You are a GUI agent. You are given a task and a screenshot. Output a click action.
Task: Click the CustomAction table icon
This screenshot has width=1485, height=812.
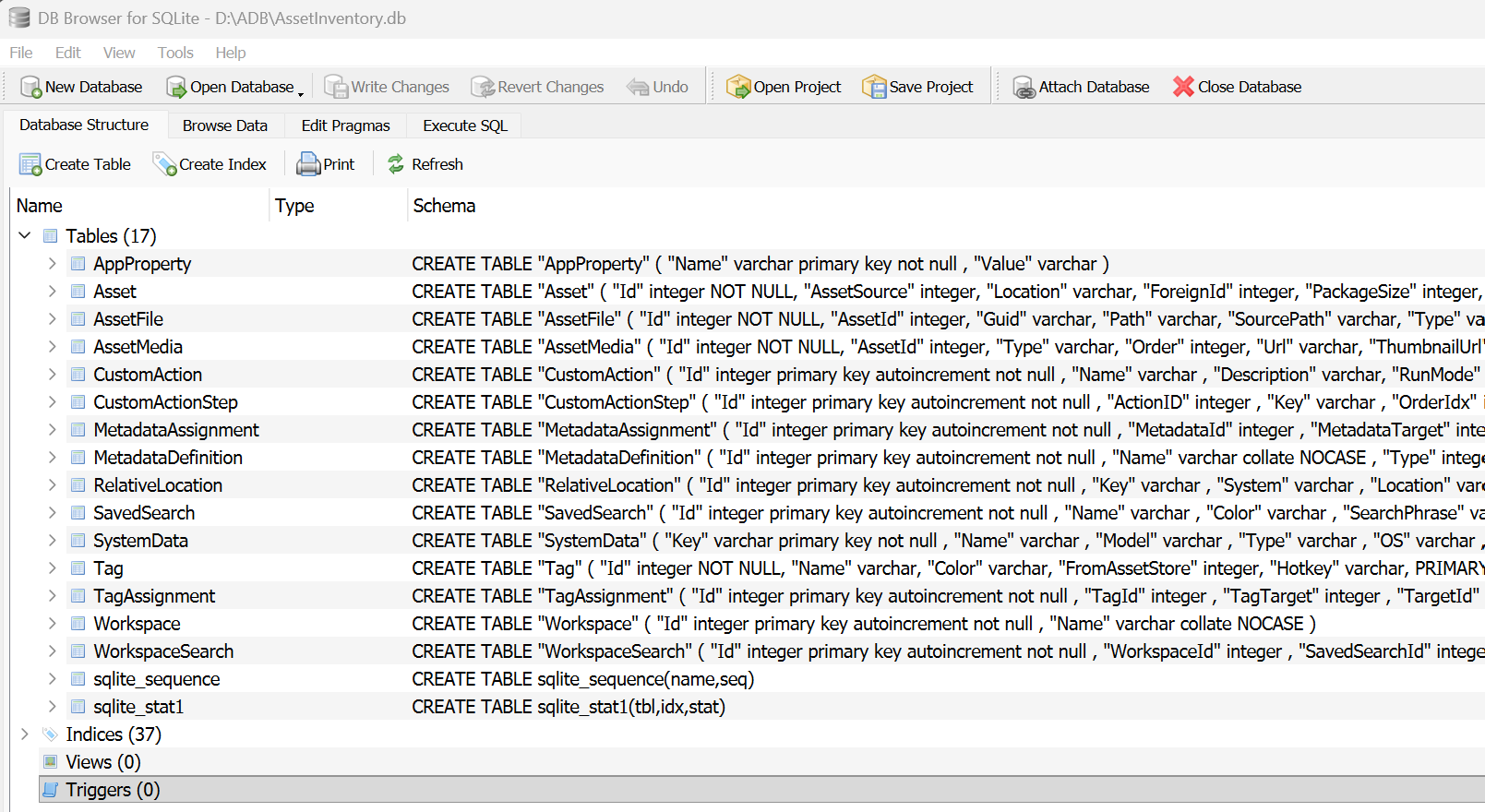(78, 375)
